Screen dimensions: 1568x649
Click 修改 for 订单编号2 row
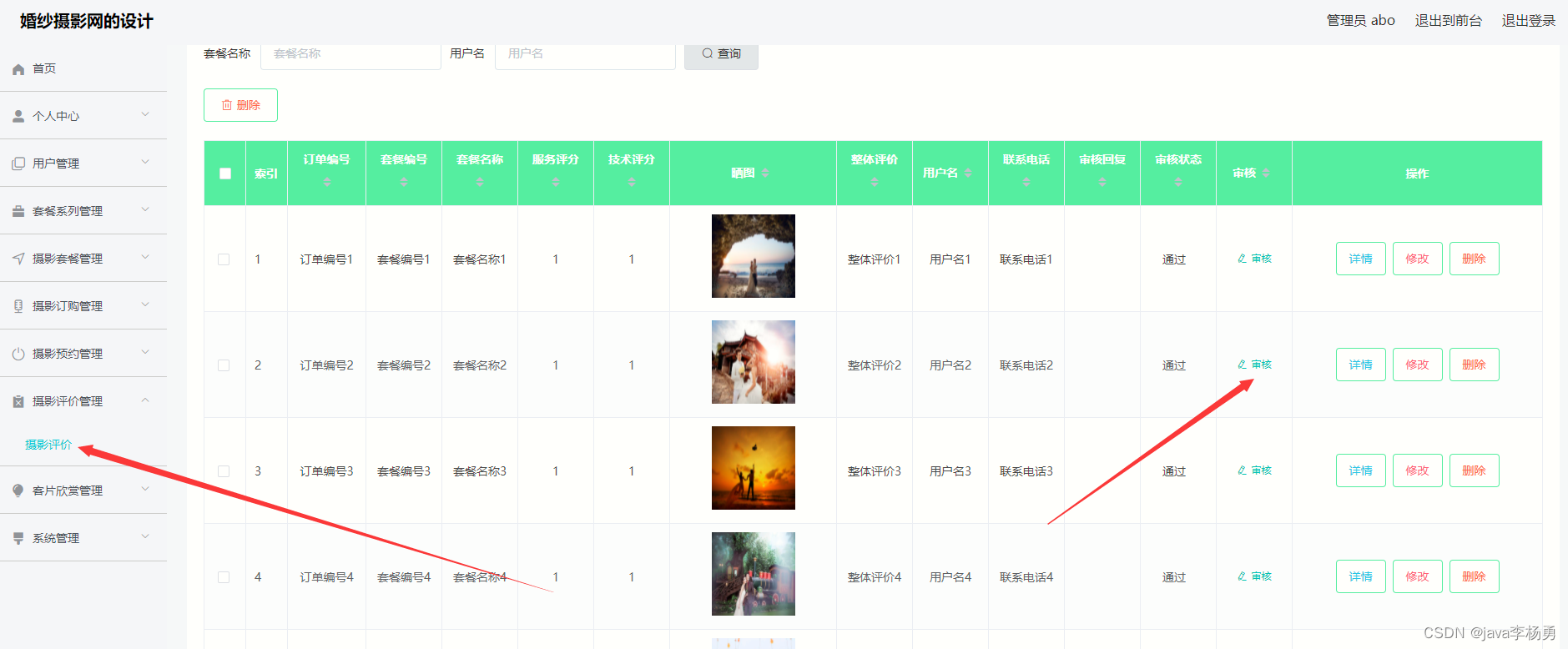pyautogui.click(x=1418, y=365)
